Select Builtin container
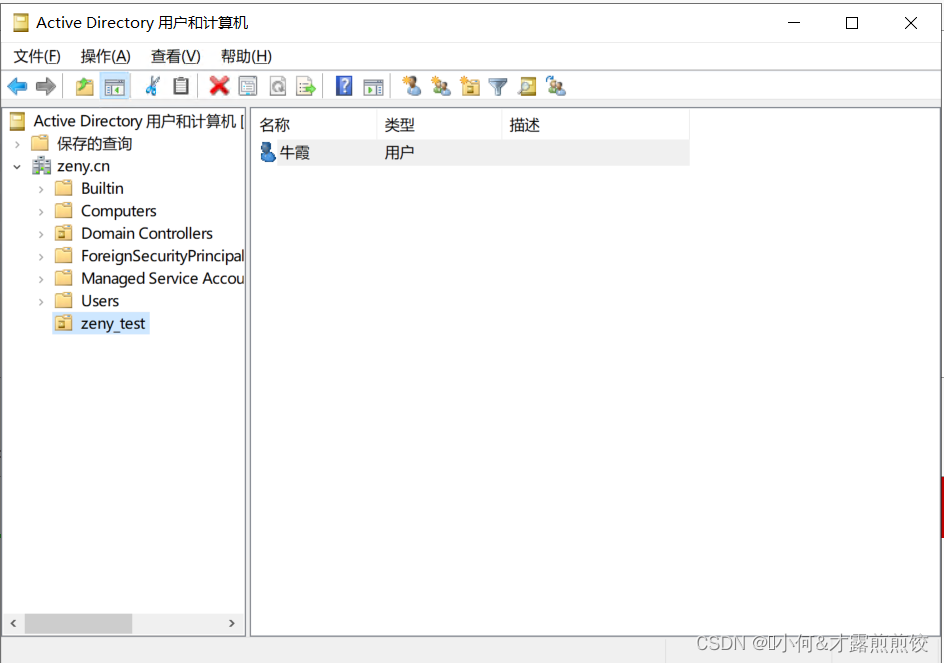Screen dimensions: 944x663 point(102,188)
